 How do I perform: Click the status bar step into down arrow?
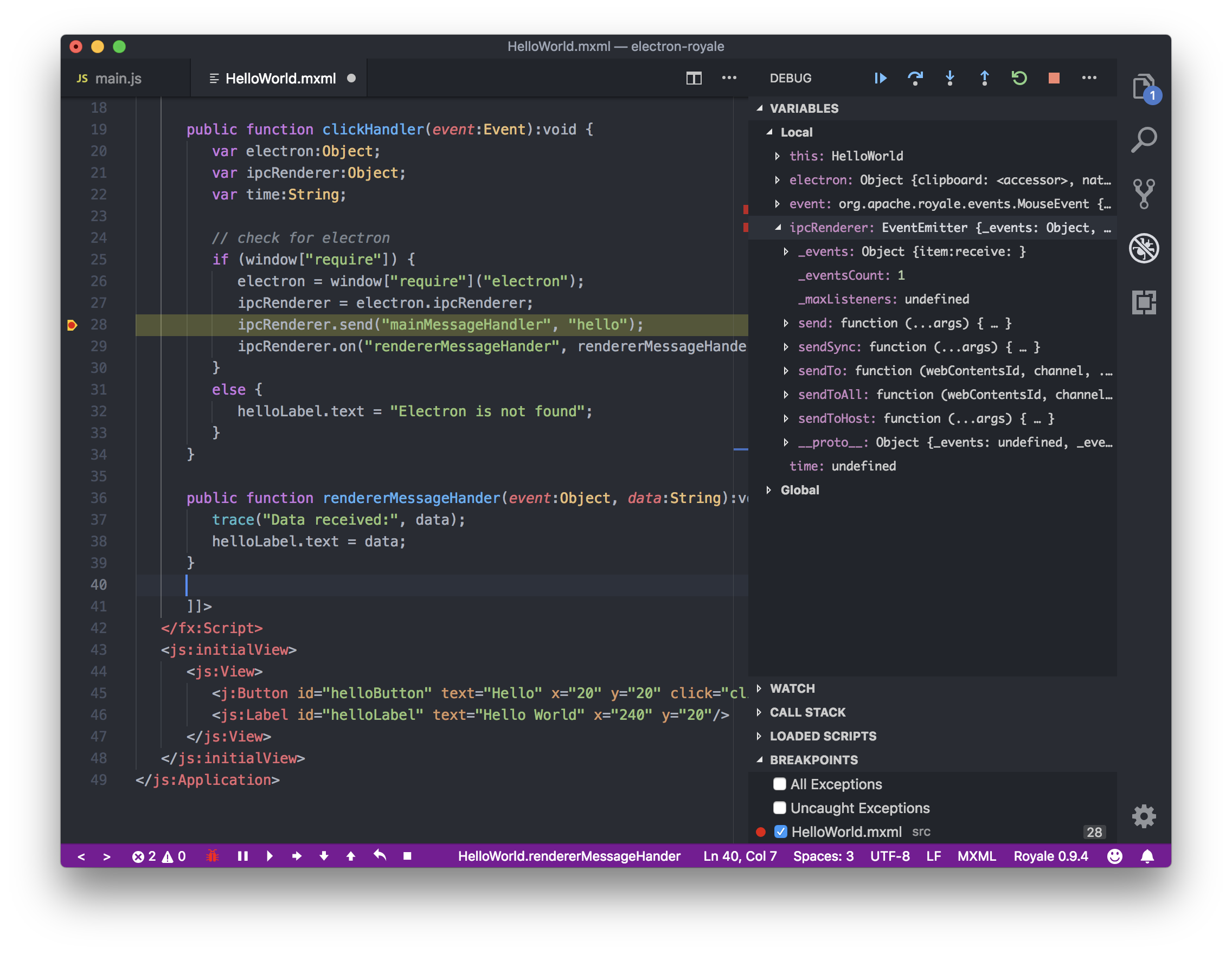click(x=324, y=856)
